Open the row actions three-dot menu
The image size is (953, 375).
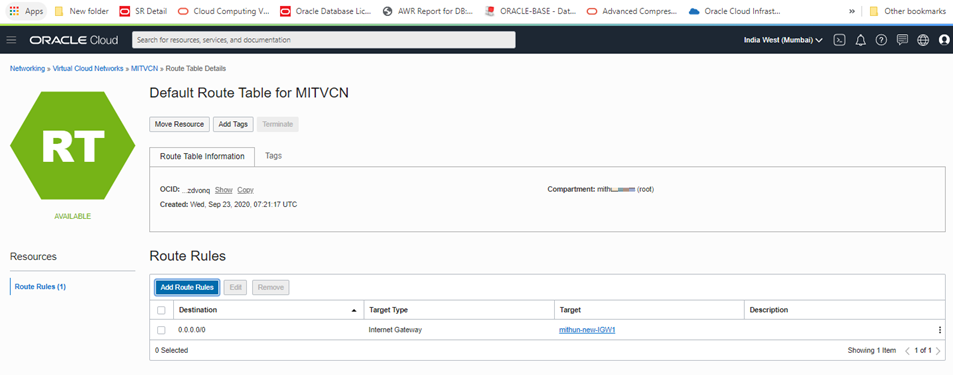[940, 330]
